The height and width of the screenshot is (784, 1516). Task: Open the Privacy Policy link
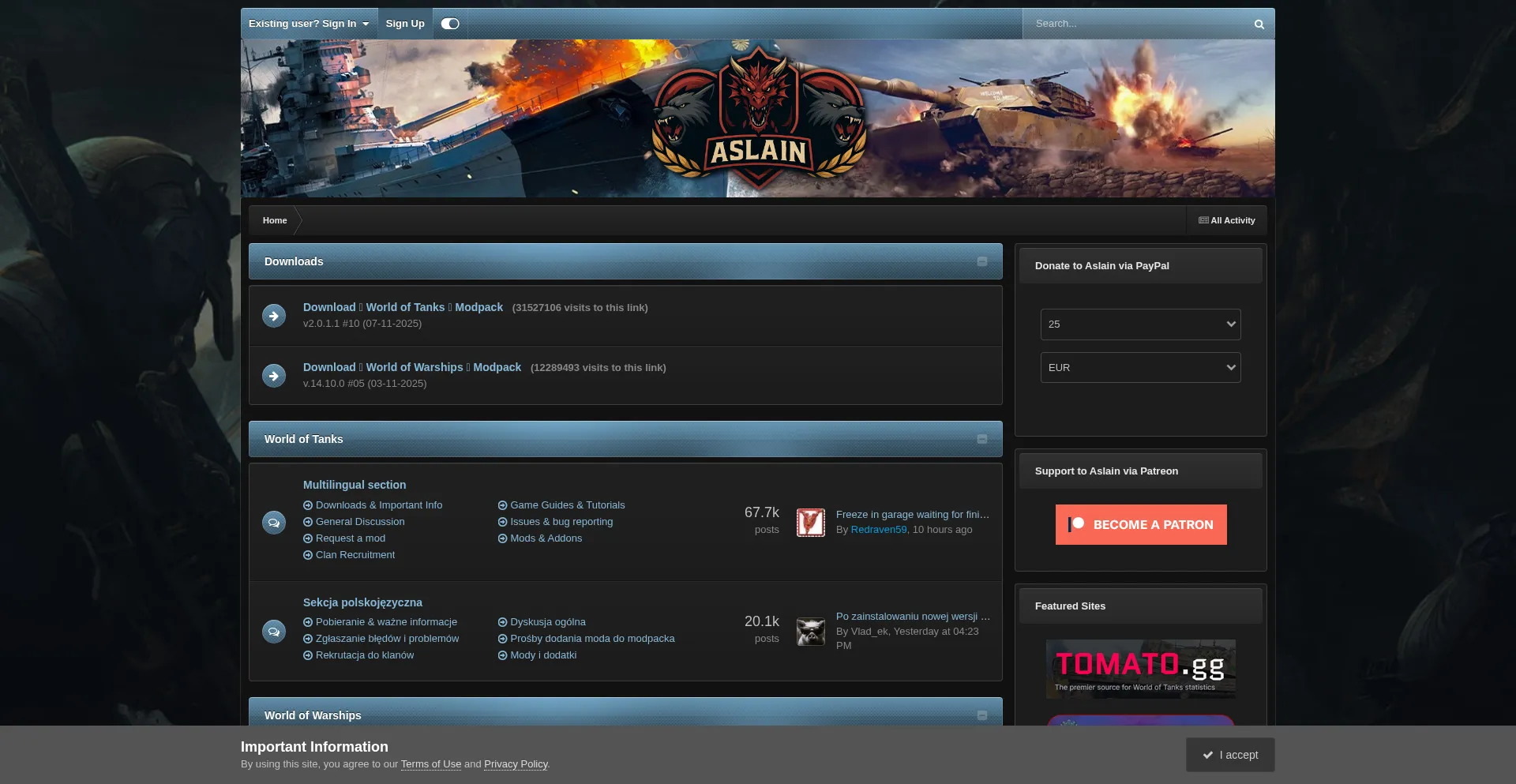pos(516,764)
